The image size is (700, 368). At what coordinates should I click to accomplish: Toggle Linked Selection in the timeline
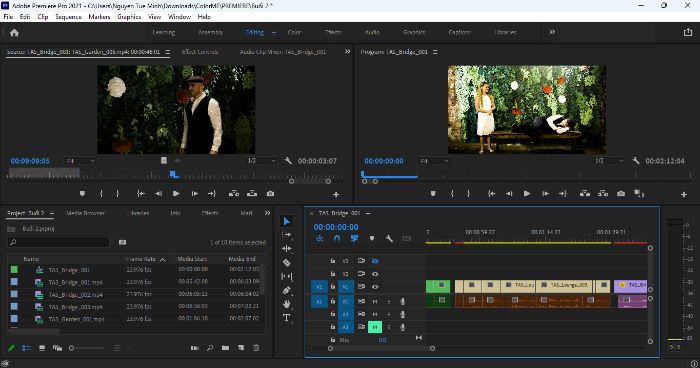tap(354, 238)
